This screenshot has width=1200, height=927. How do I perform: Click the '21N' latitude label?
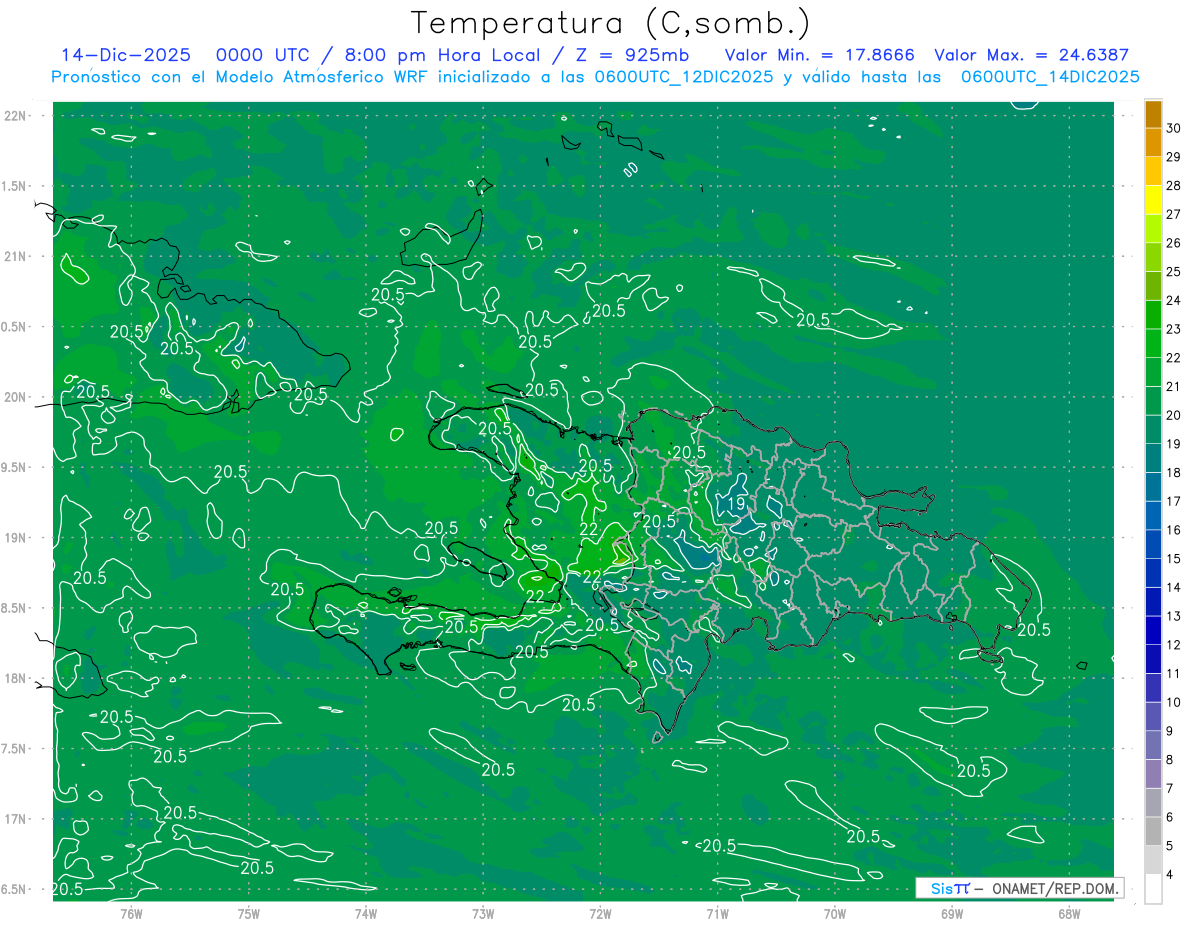point(15,256)
